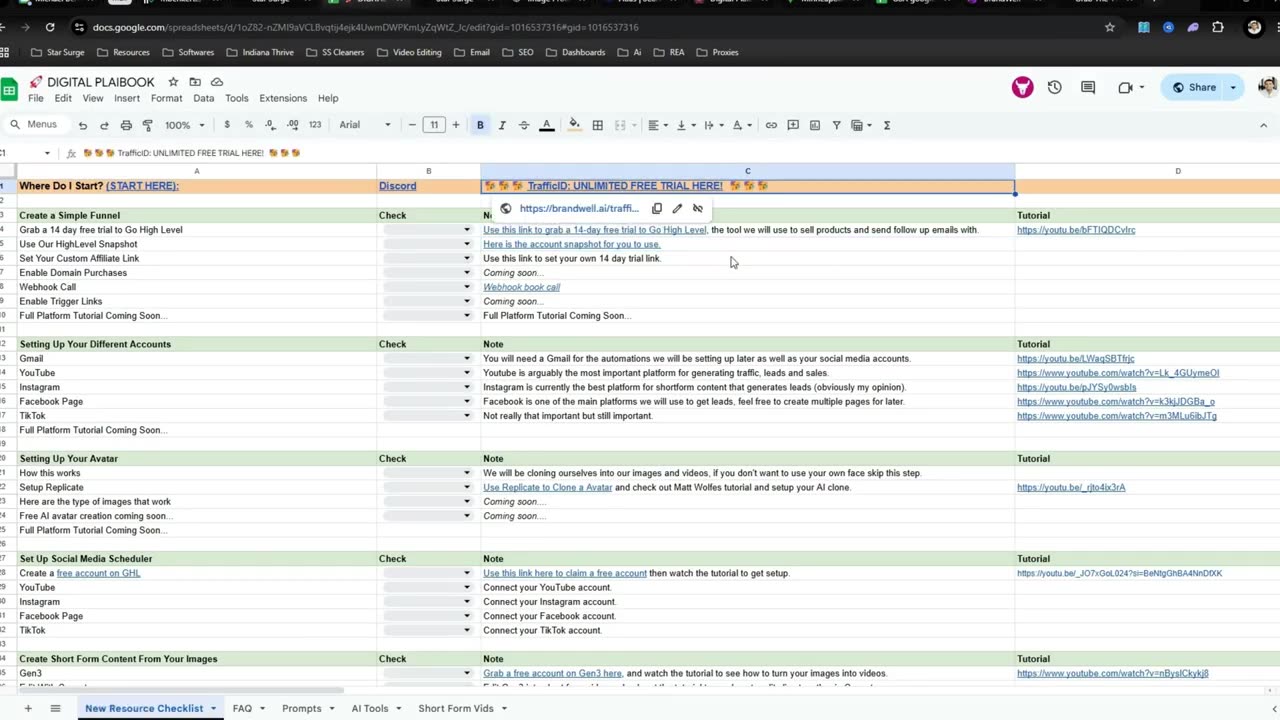1280x720 pixels.
Task: Collapse the header with chevron up
Action: [1264, 125]
